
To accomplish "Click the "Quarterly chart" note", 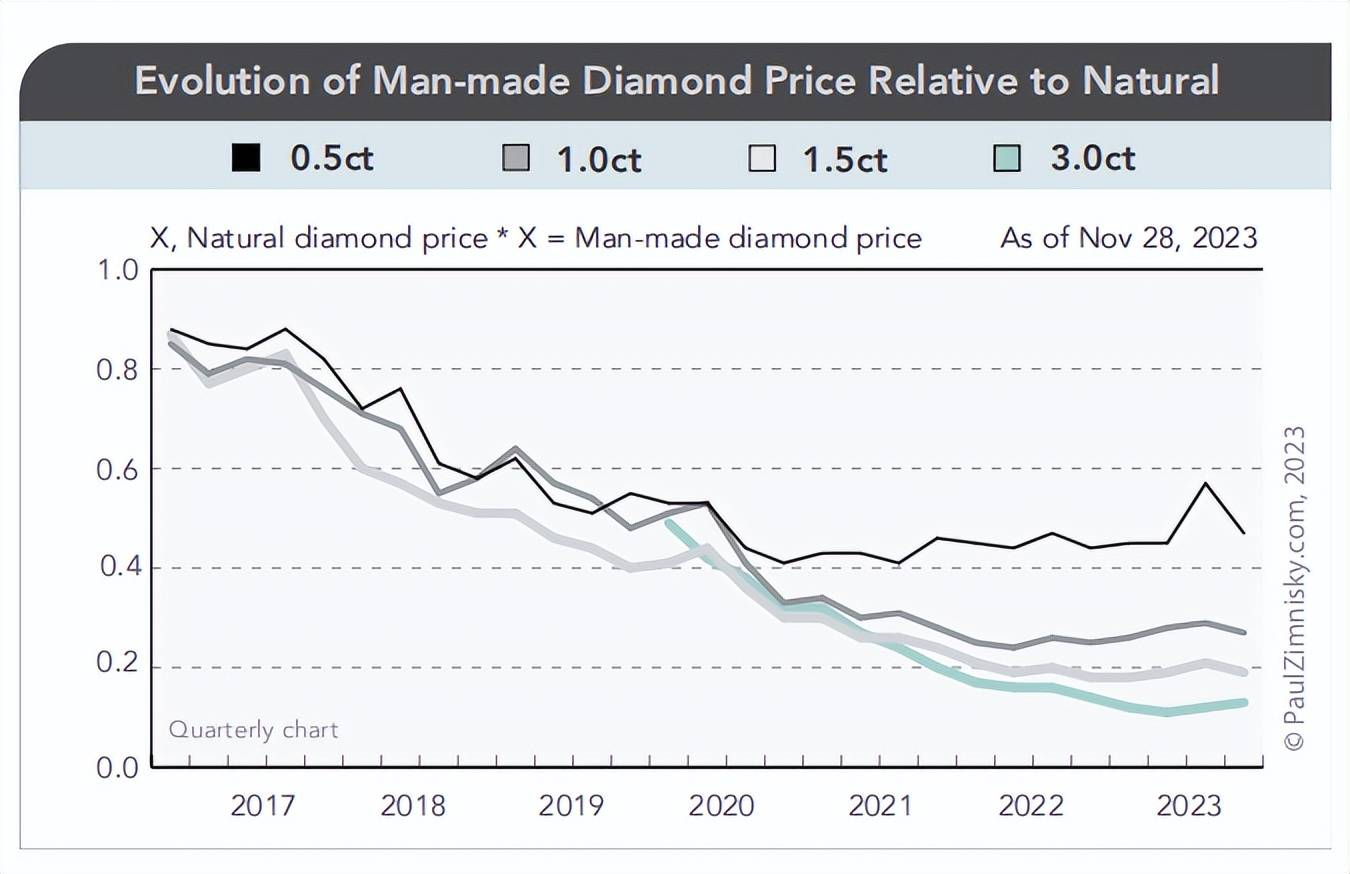I will coord(254,729).
